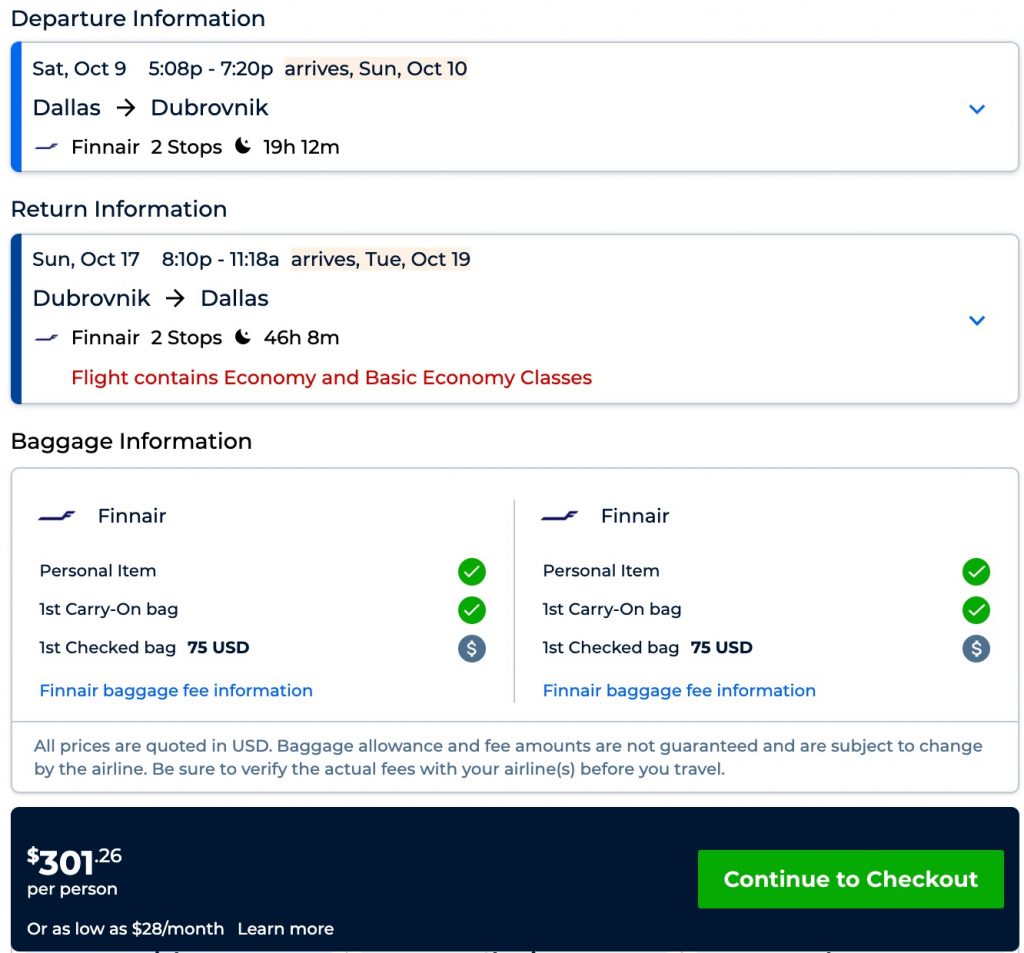The image size is (1024, 953).
Task: Click left 1st Carry-On bag green checkmark
Action: point(472,609)
